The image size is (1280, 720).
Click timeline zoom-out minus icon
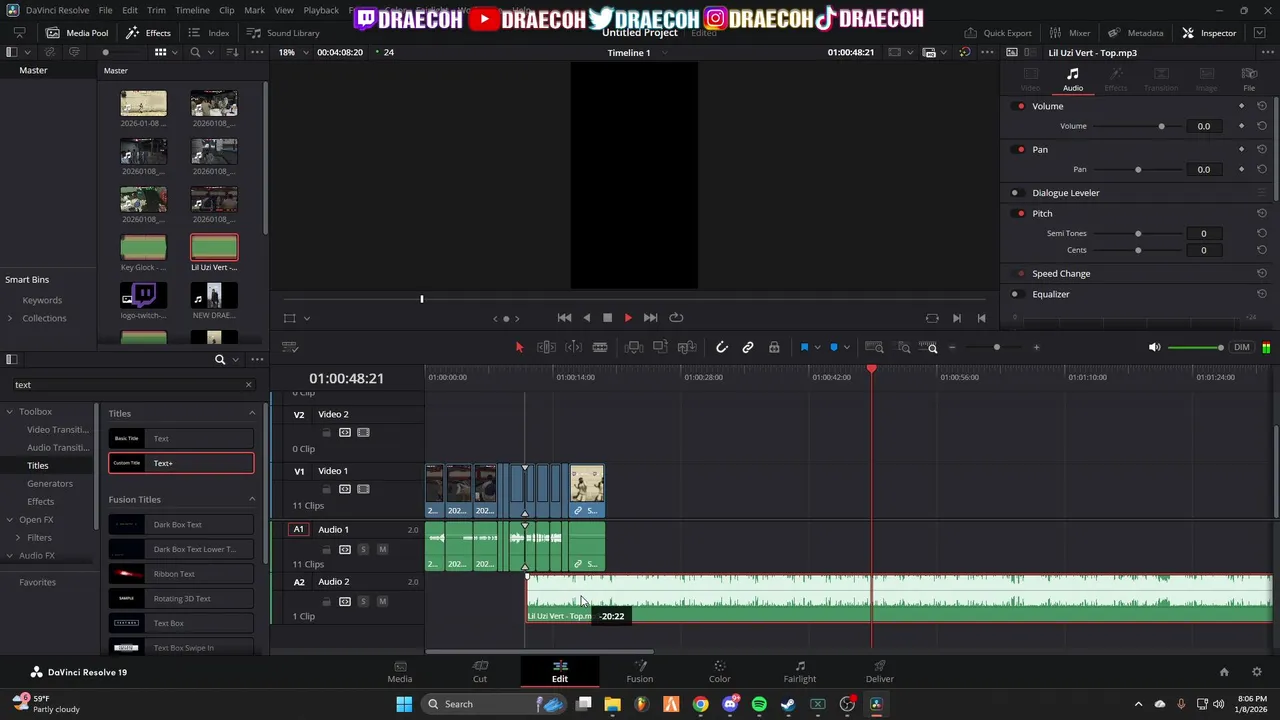tap(952, 347)
